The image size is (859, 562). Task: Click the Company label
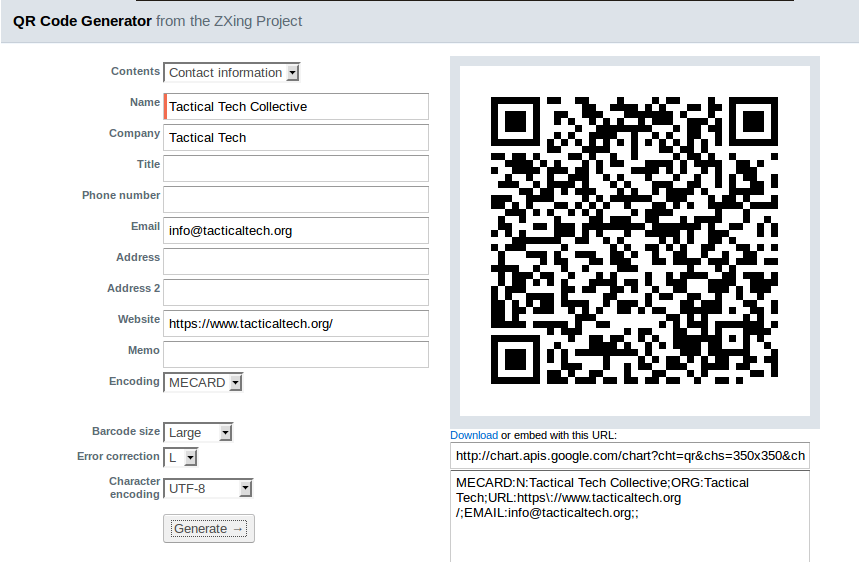click(x=134, y=133)
